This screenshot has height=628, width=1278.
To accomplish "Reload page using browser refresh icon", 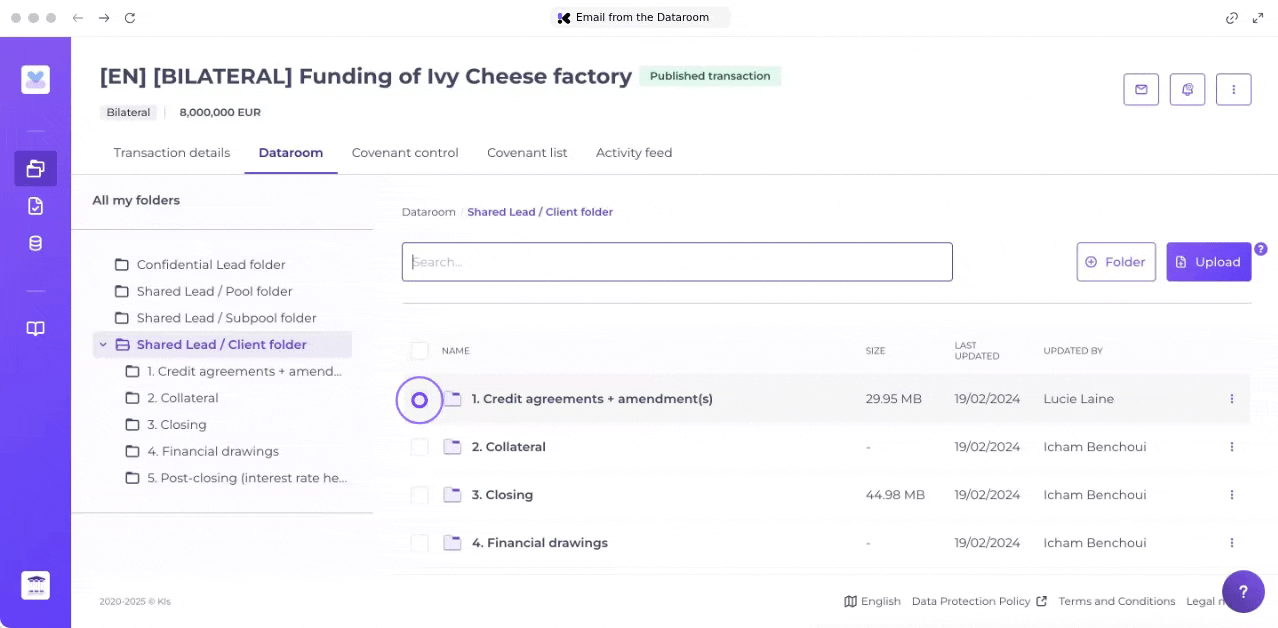I will (x=129, y=18).
